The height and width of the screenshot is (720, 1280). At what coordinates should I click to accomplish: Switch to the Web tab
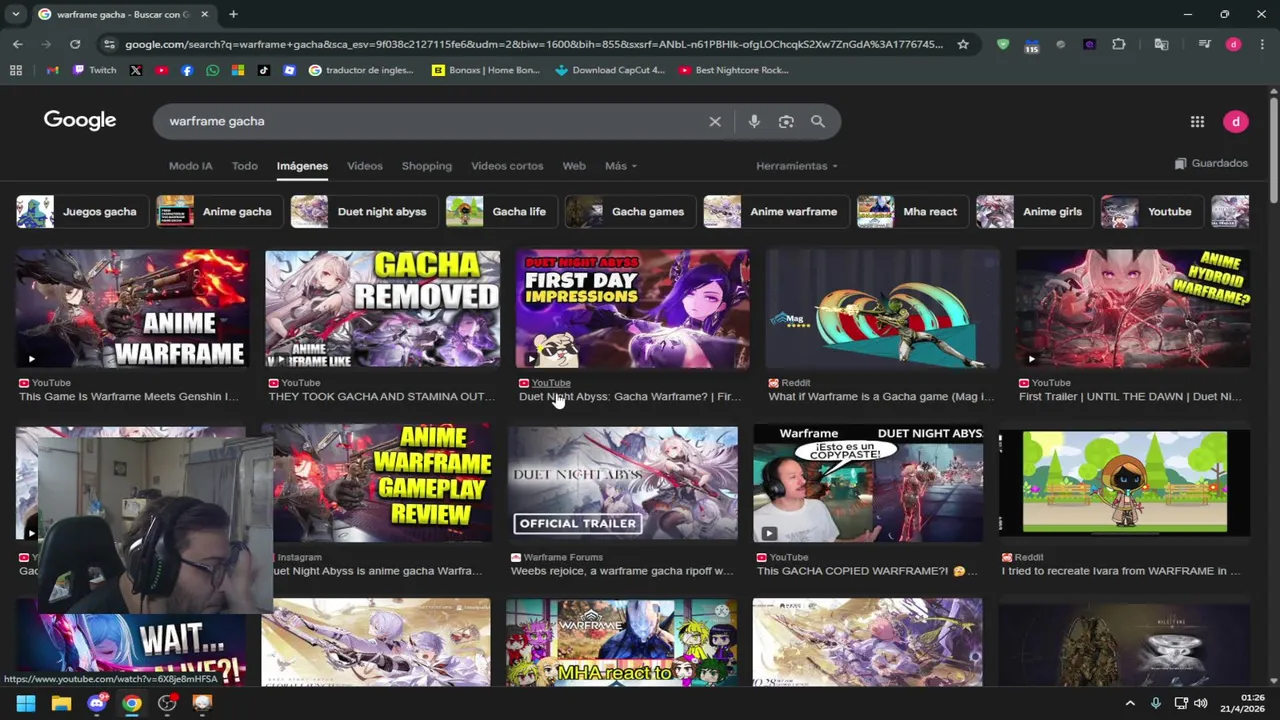click(x=574, y=166)
